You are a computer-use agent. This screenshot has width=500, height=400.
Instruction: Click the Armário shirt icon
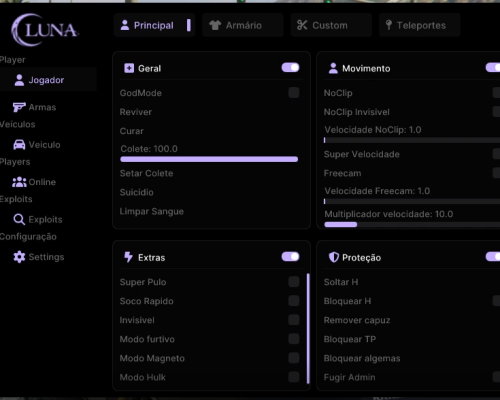[x=215, y=25]
